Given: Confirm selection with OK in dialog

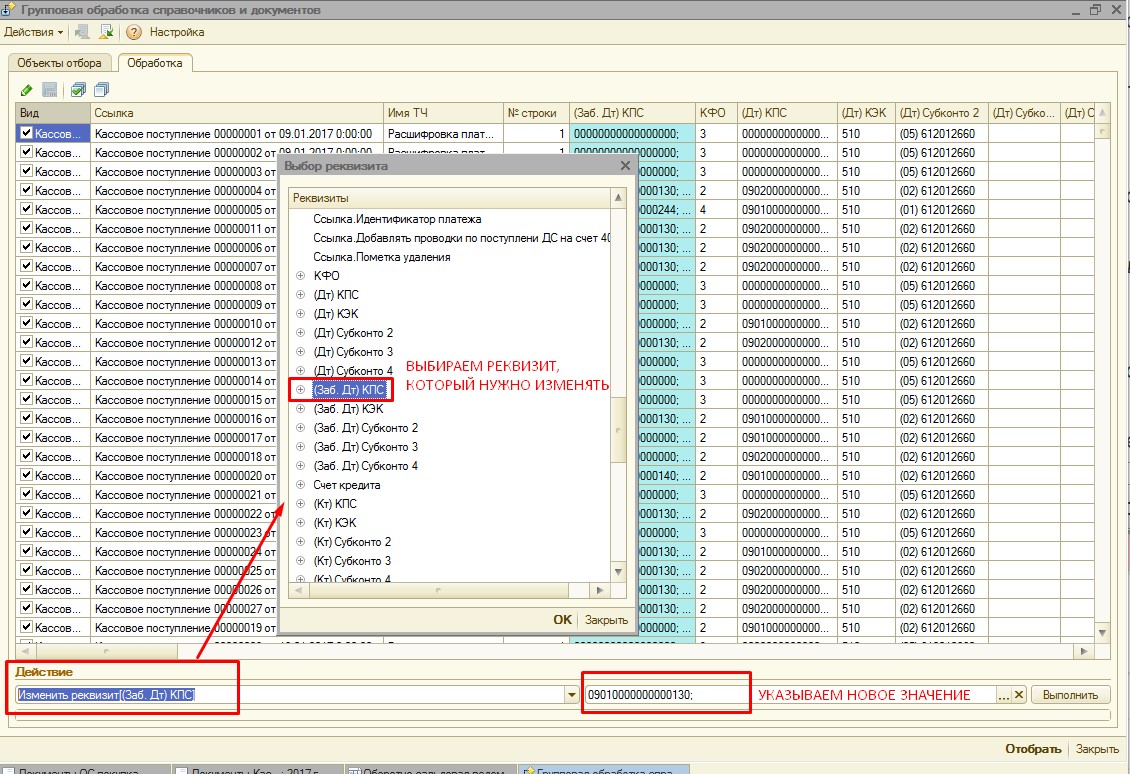Looking at the screenshot, I should pyautogui.click(x=562, y=619).
